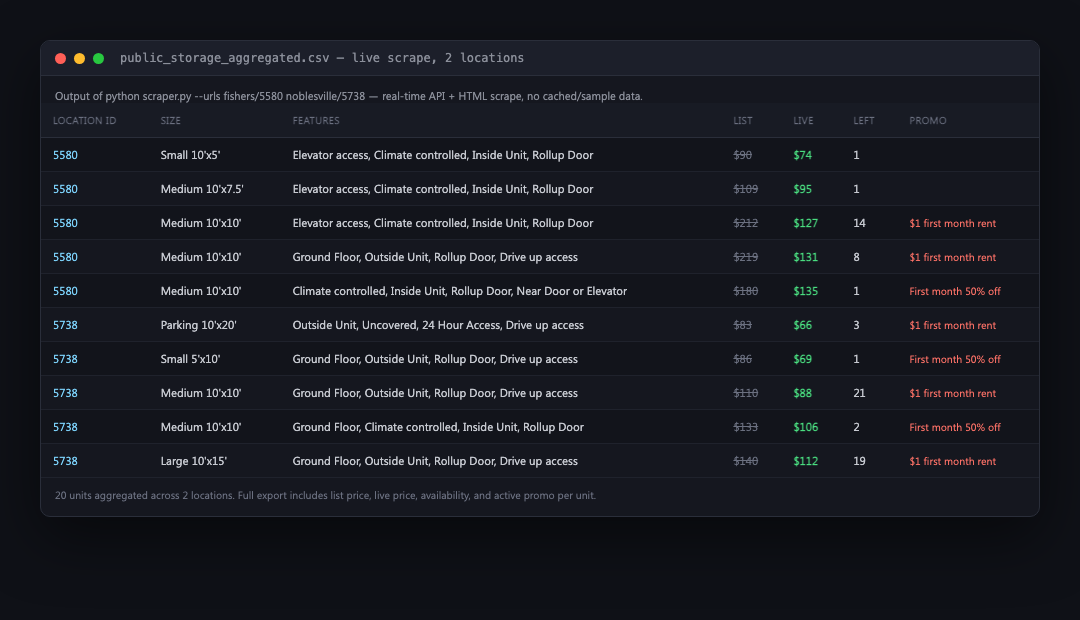
Task: Click the SIZE column header
Action: click(x=171, y=121)
